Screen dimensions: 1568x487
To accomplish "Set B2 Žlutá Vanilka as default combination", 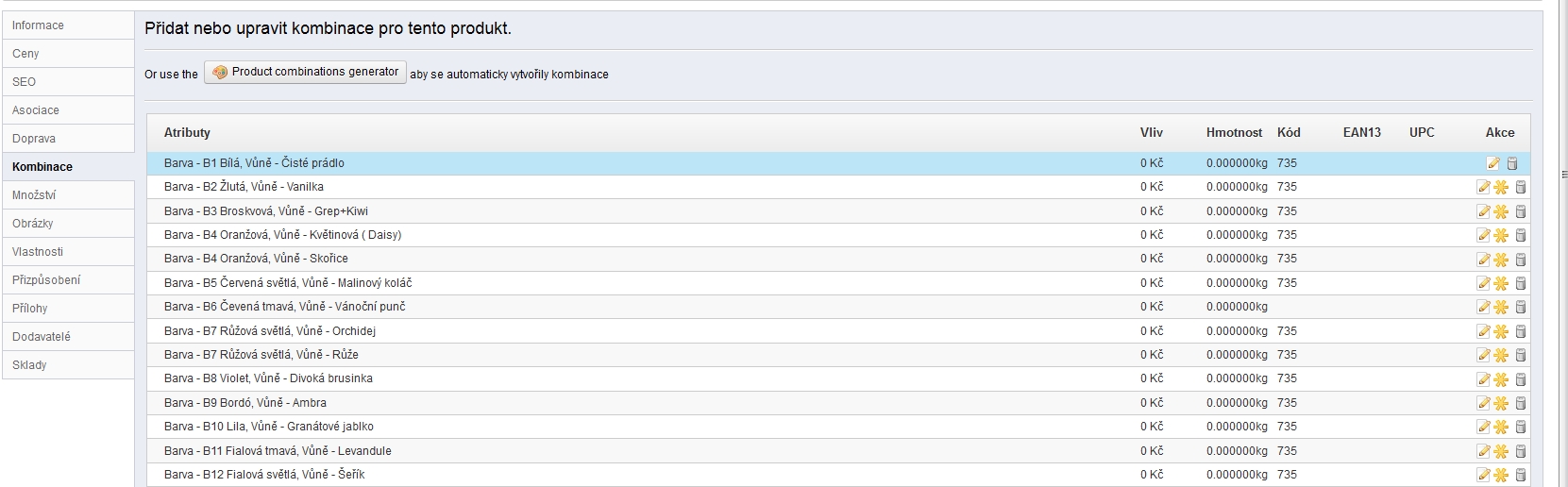I will [1501, 187].
